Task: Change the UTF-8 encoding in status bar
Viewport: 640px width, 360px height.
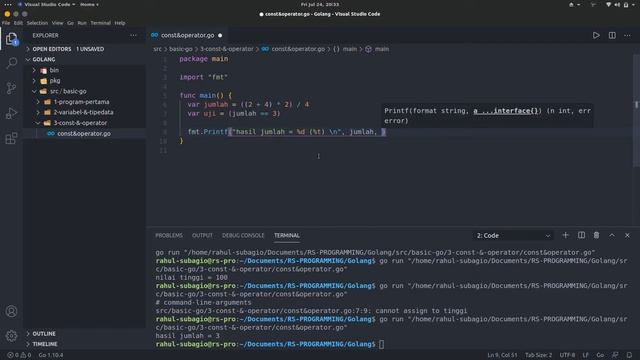Action: click(x=567, y=355)
